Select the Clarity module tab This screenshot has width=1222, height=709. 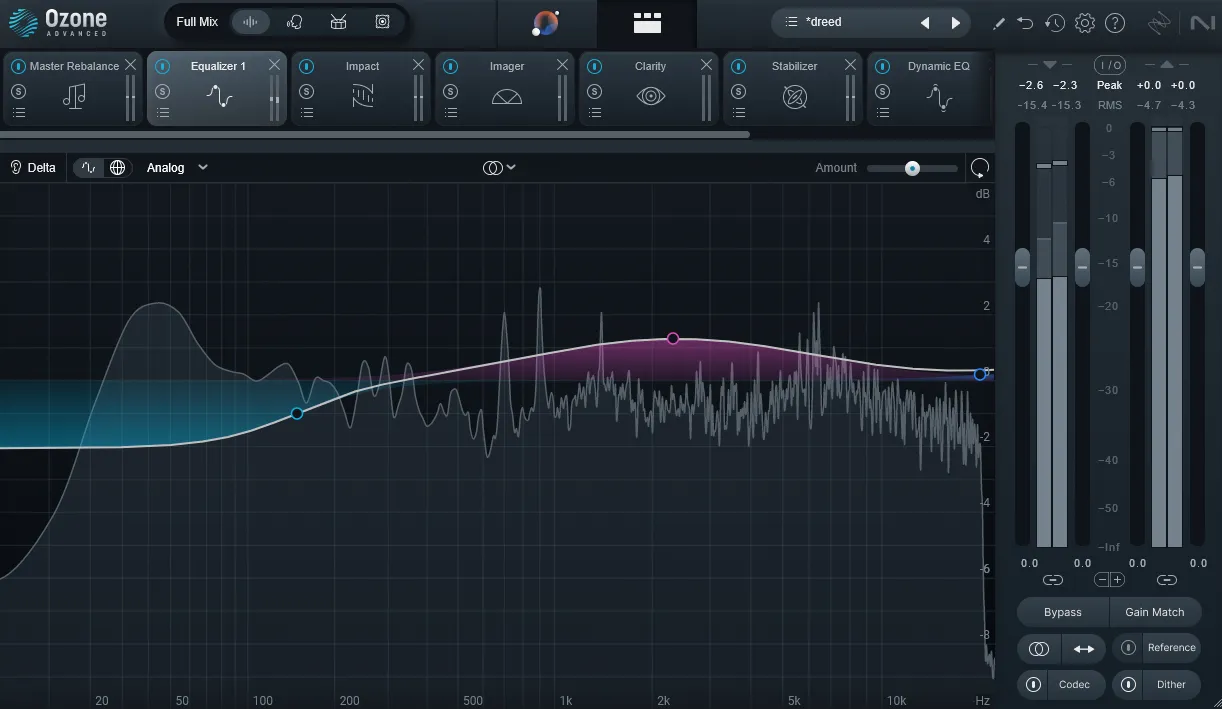pyautogui.click(x=649, y=88)
